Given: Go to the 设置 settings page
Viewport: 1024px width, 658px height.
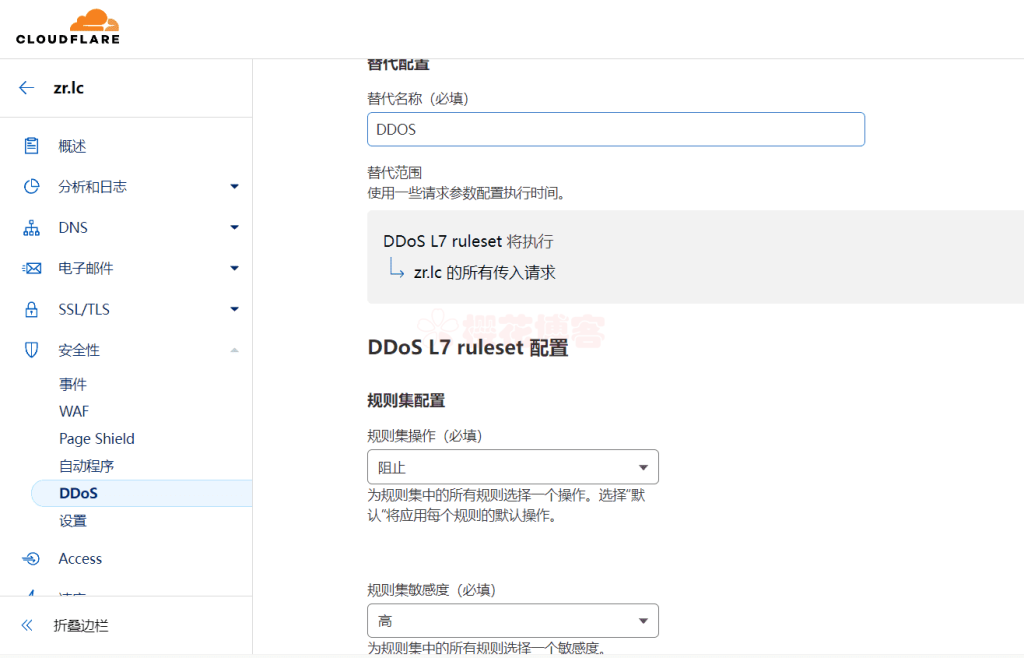Looking at the screenshot, I should click(74, 520).
